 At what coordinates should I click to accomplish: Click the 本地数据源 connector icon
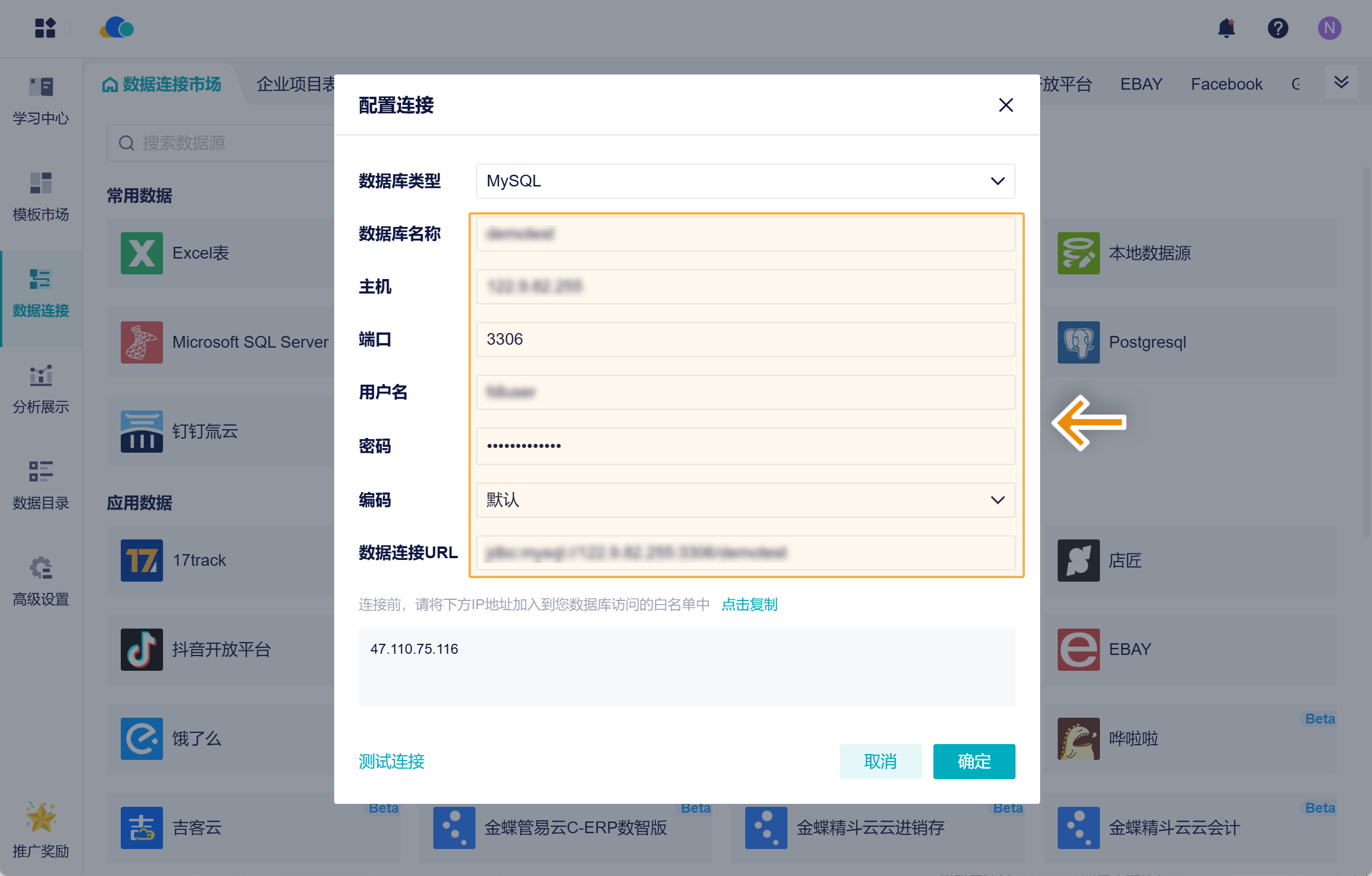(x=1078, y=253)
